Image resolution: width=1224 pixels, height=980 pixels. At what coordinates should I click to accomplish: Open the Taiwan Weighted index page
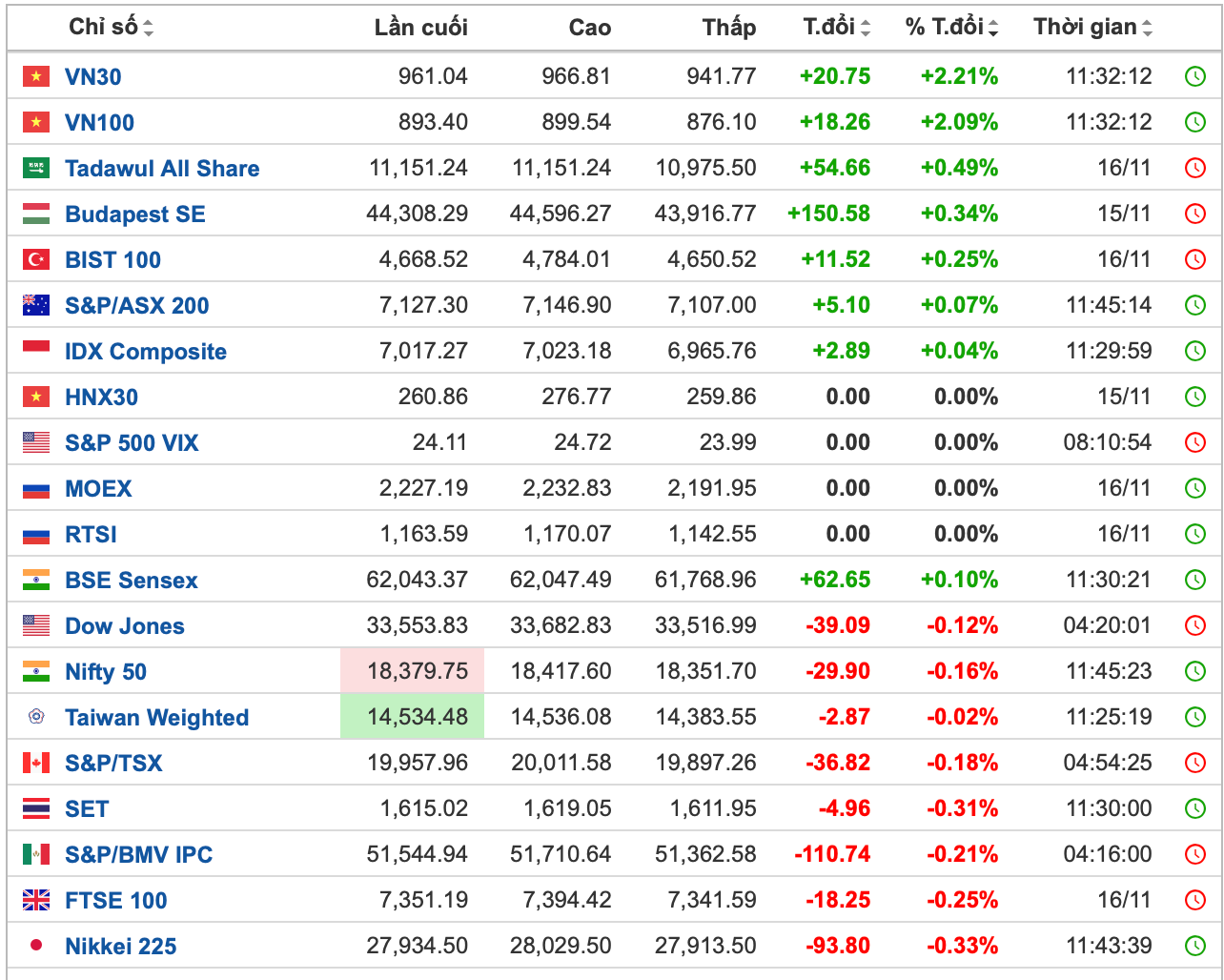tap(156, 718)
